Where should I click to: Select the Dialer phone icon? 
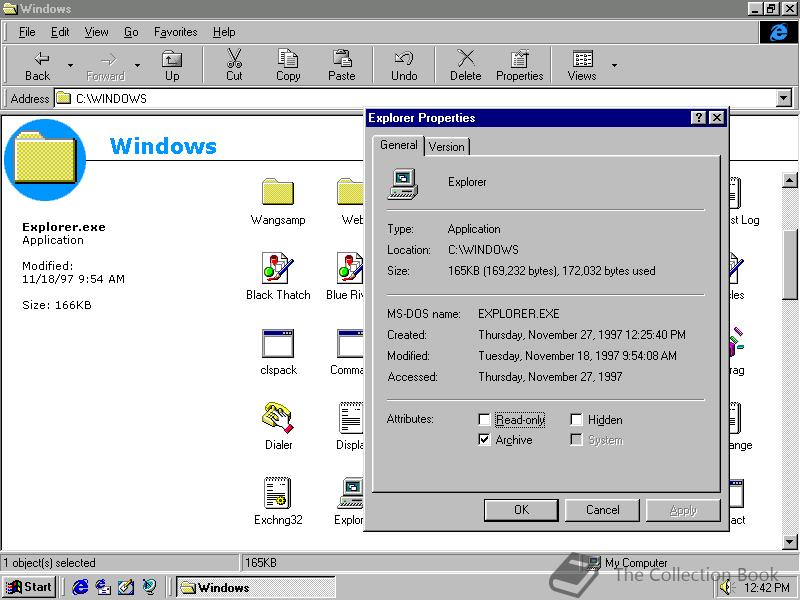278,426
